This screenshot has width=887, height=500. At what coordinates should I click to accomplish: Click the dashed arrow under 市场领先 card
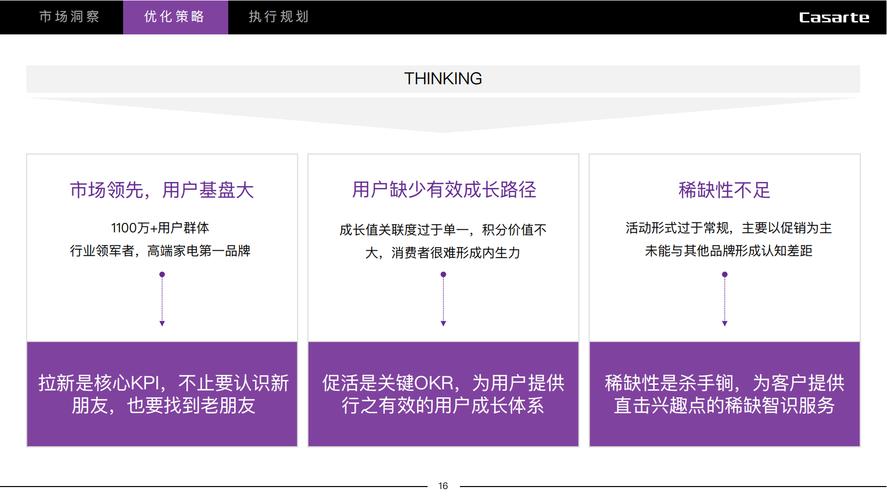(162, 299)
